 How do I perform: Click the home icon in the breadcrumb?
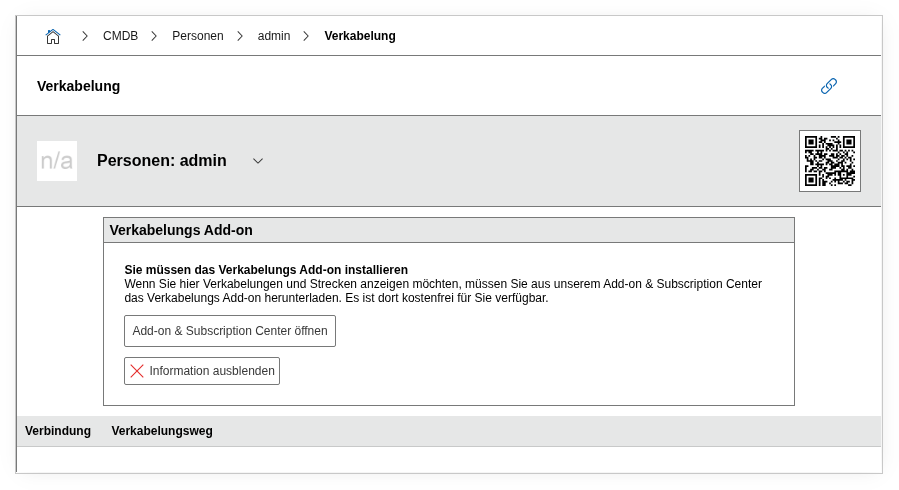(x=53, y=36)
